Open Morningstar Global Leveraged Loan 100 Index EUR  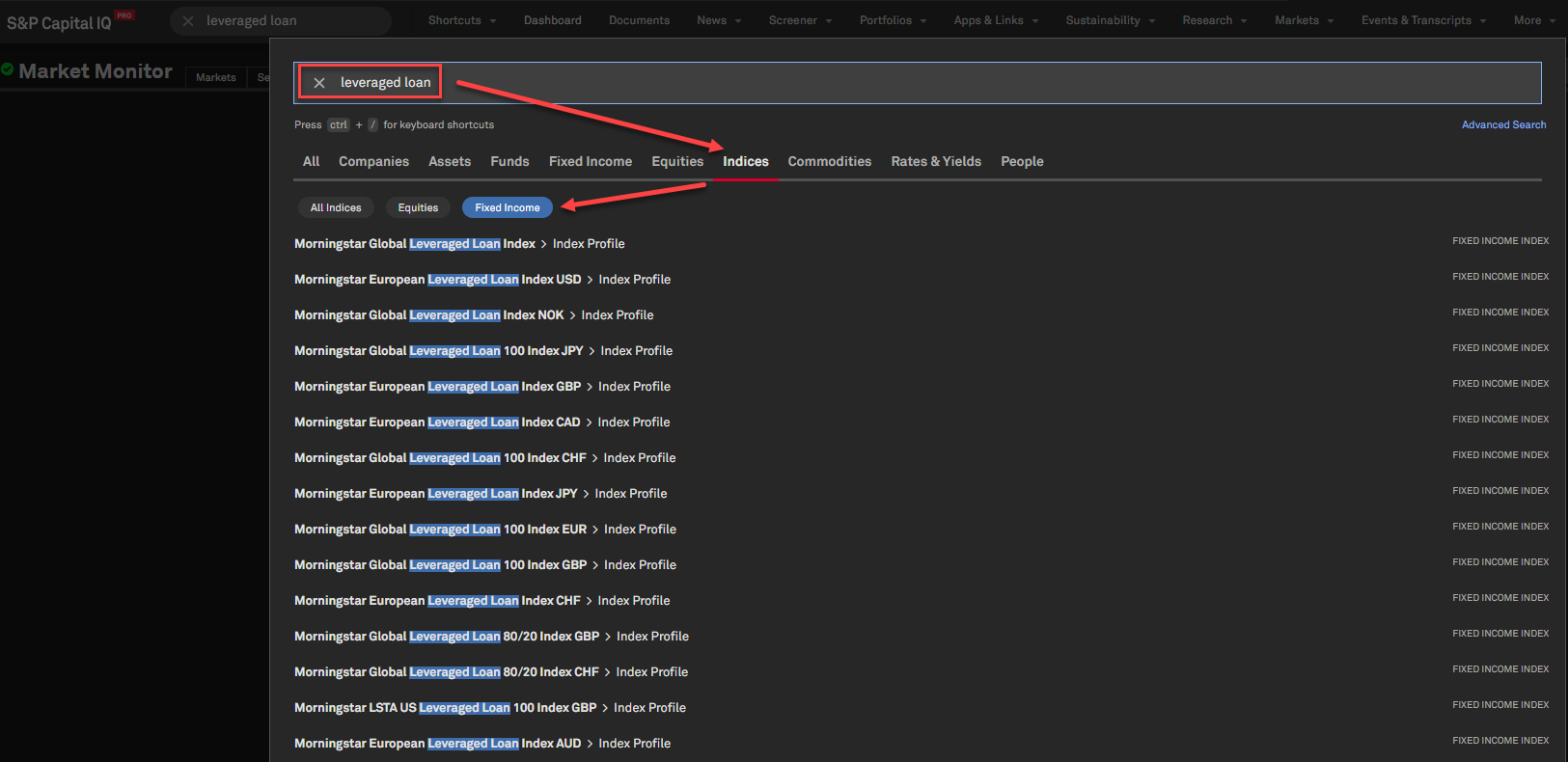click(485, 530)
